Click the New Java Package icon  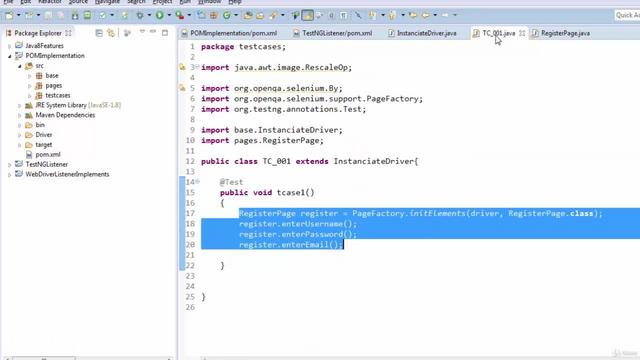click(213, 16)
